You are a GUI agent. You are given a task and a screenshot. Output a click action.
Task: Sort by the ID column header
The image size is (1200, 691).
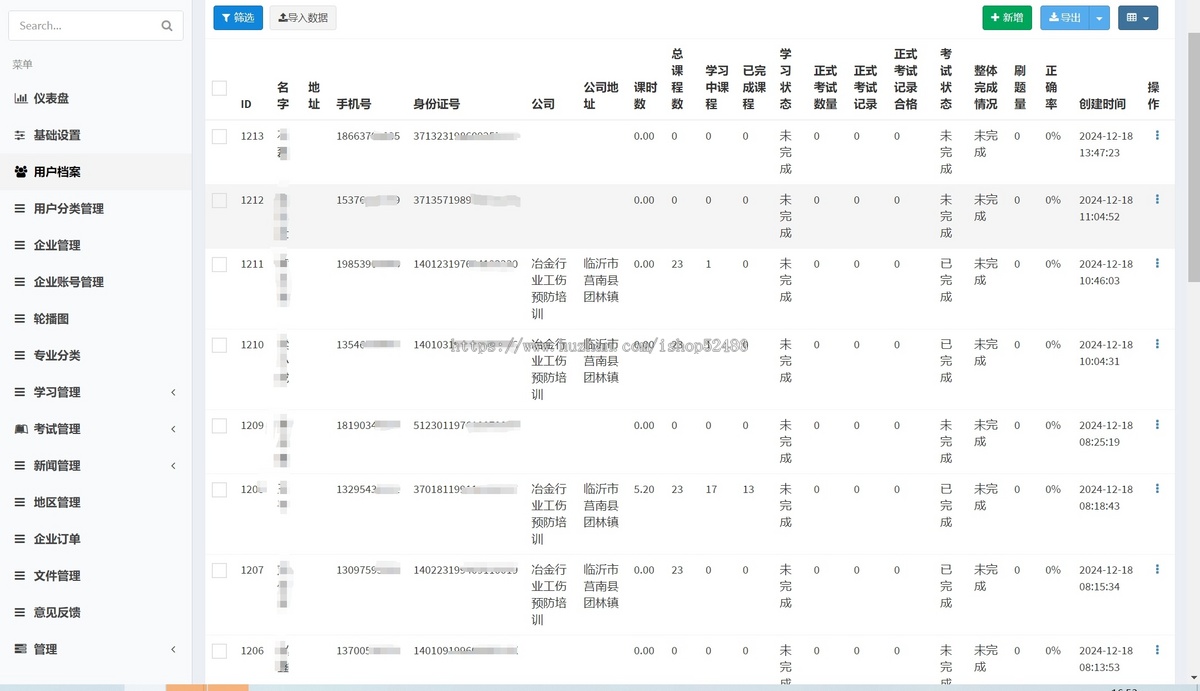click(x=246, y=104)
